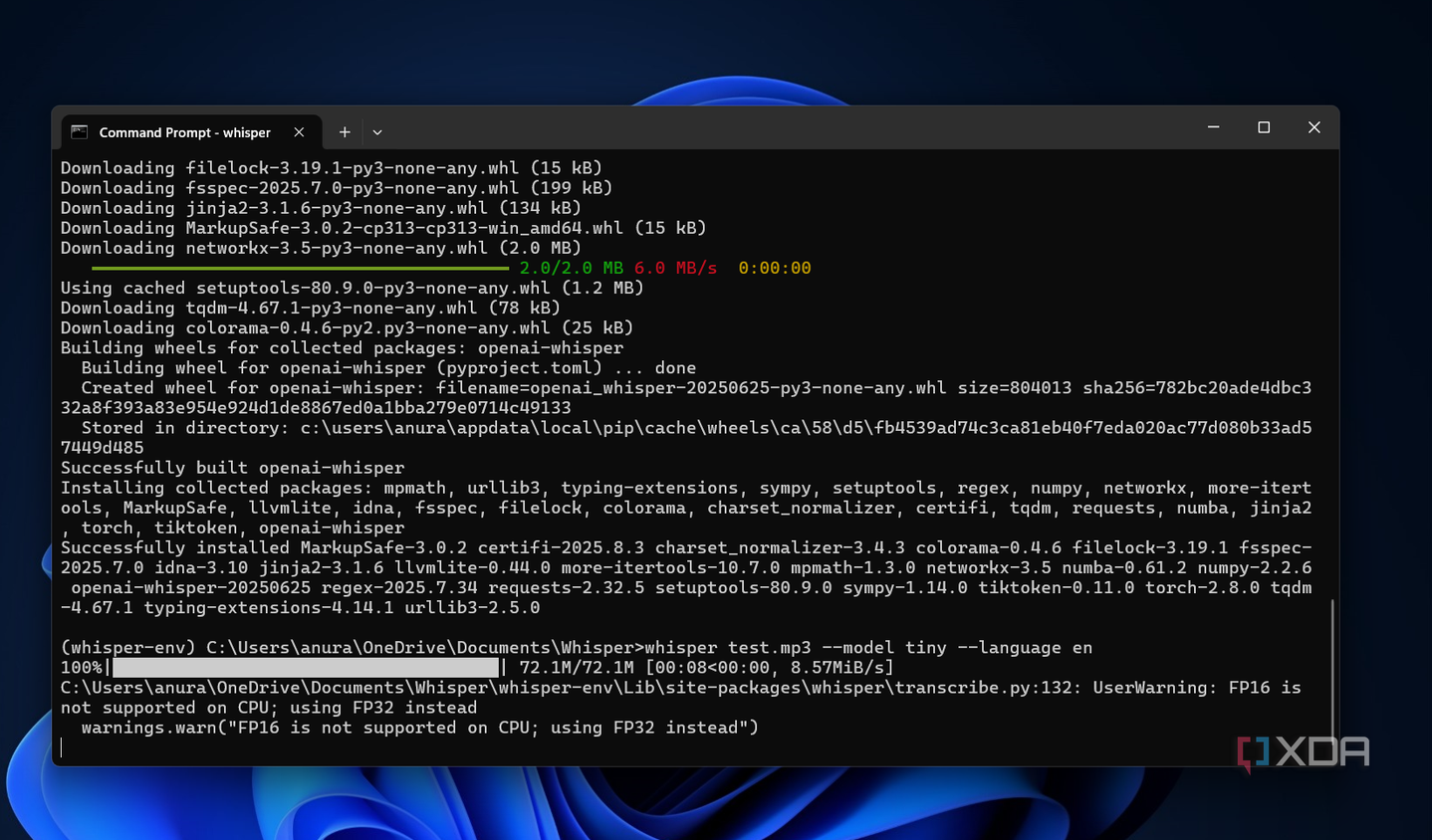1432x840 pixels.
Task: Click 'Using cached setuptools-80.9.0' line
Action: click(353, 288)
